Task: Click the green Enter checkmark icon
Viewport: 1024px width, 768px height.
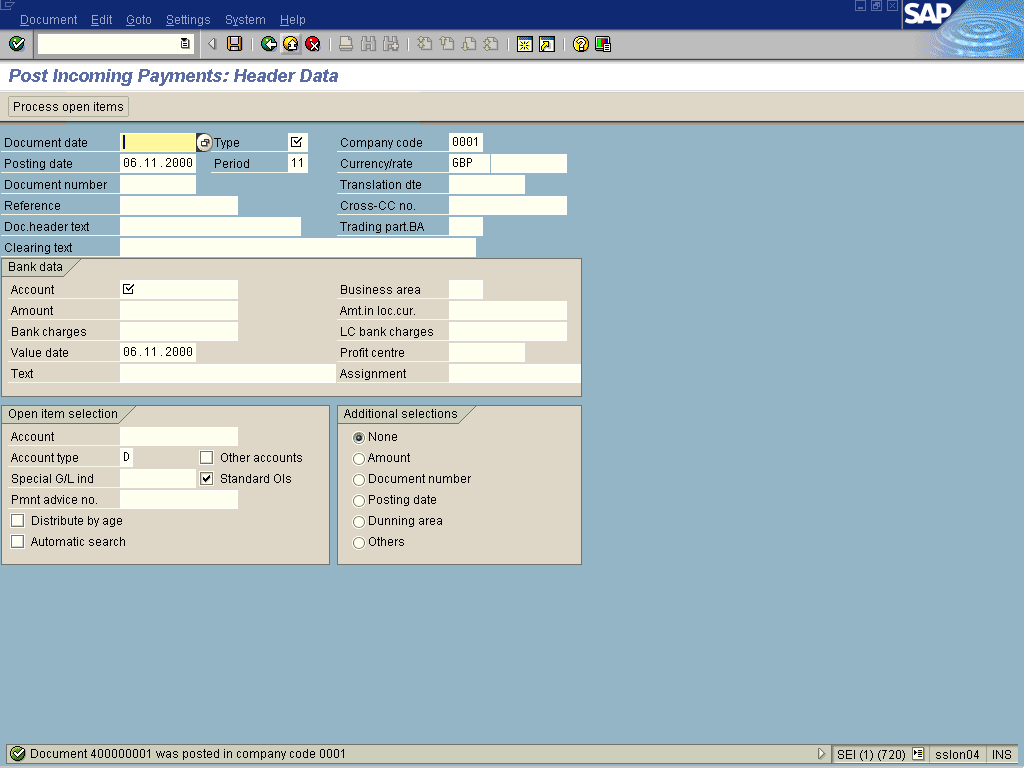Action: [x=16, y=44]
